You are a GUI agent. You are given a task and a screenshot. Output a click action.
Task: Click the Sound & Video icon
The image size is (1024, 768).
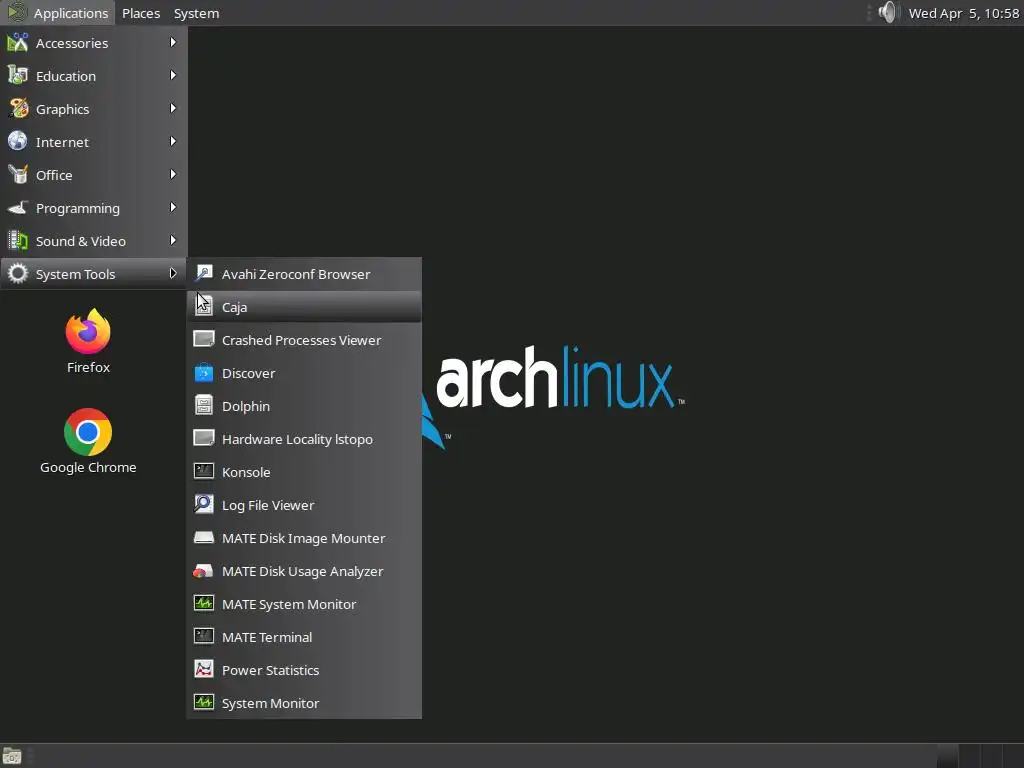pos(18,241)
